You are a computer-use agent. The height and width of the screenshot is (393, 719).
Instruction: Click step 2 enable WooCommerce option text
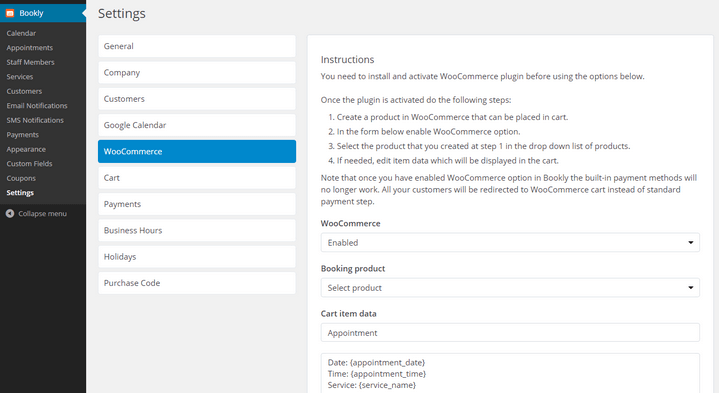pyautogui.click(x=428, y=132)
